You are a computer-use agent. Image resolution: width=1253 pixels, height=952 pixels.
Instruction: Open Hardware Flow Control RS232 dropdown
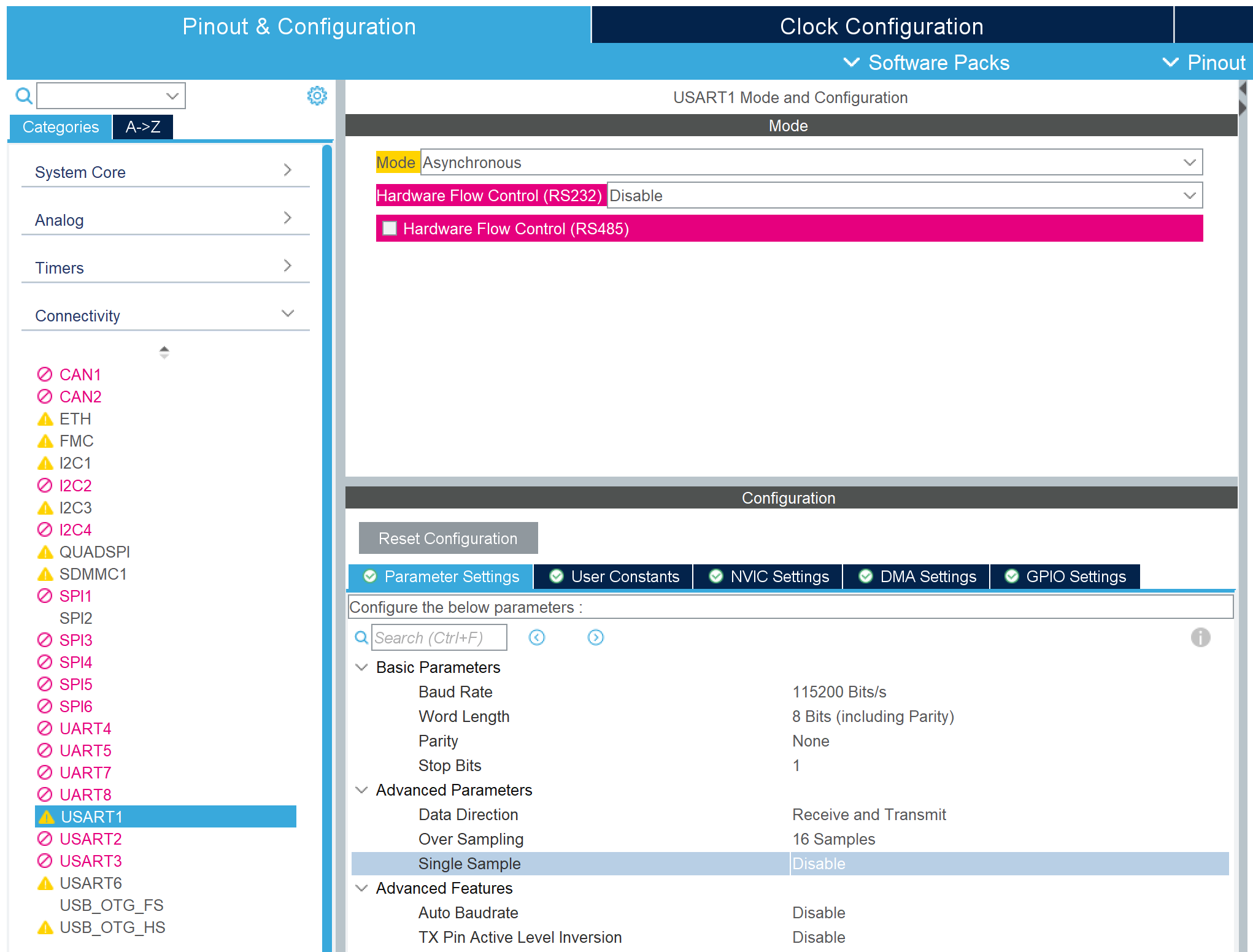[1189, 196]
